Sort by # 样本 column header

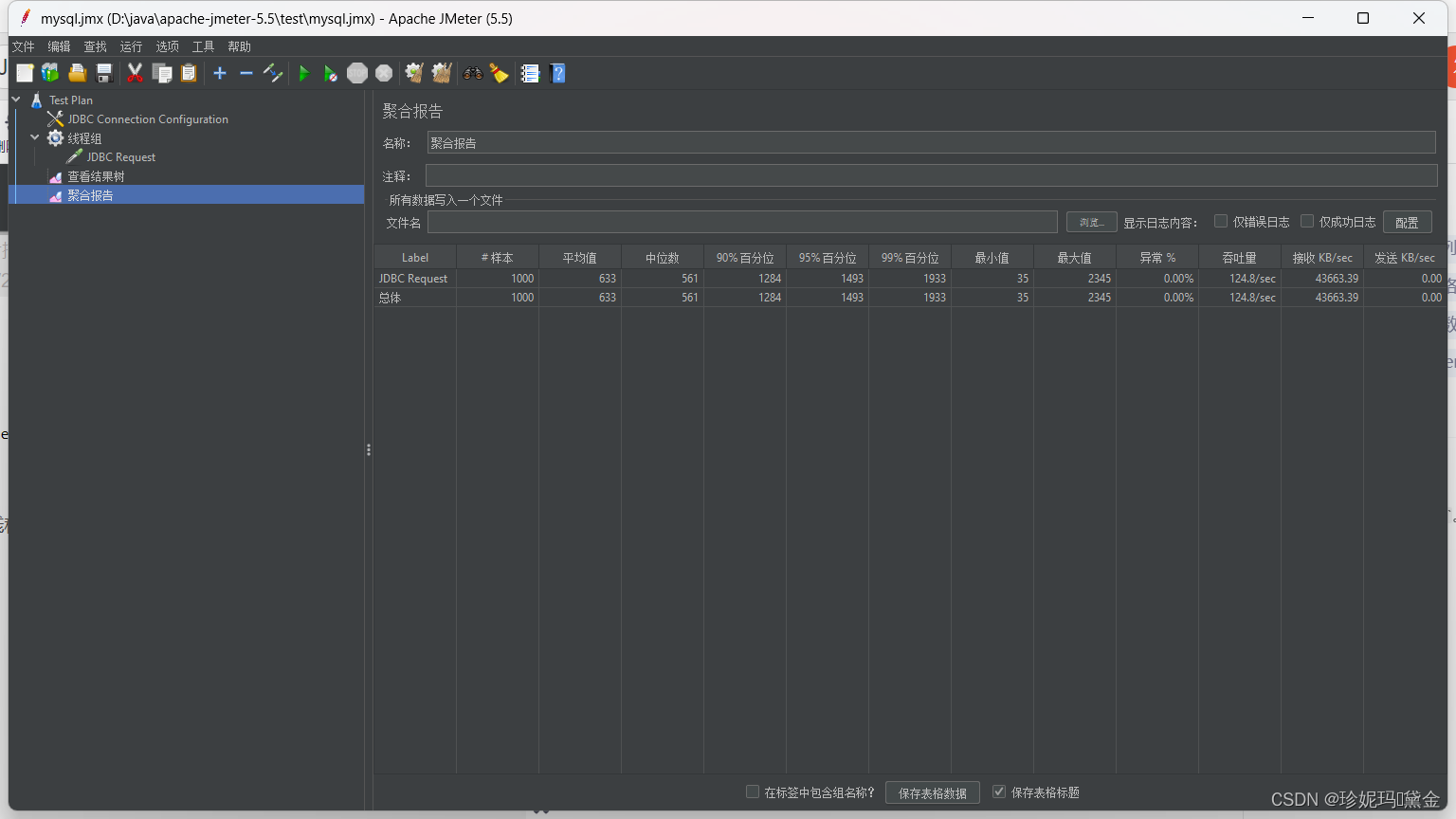pyautogui.click(x=498, y=258)
